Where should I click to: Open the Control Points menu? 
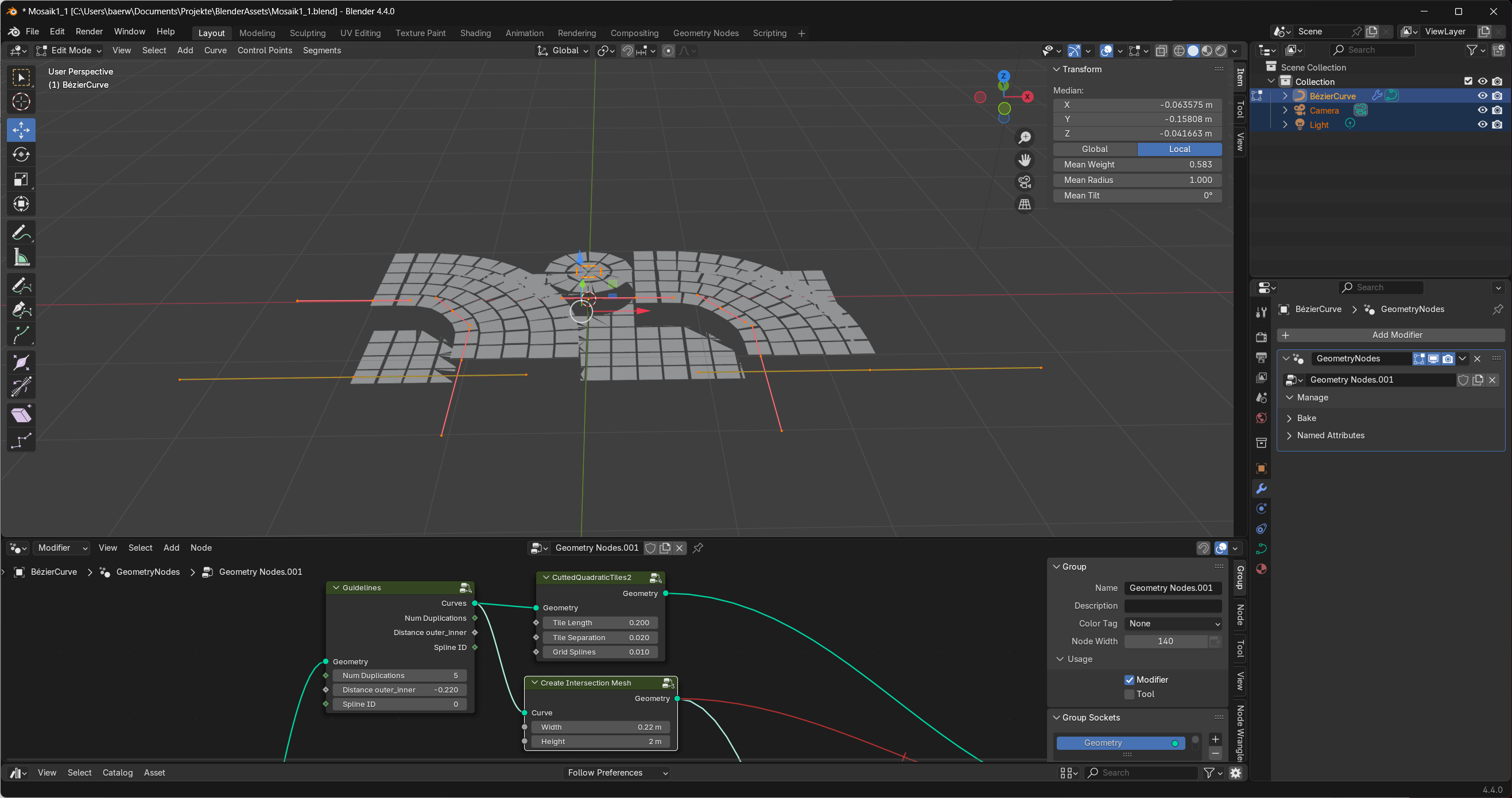[264, 50]
